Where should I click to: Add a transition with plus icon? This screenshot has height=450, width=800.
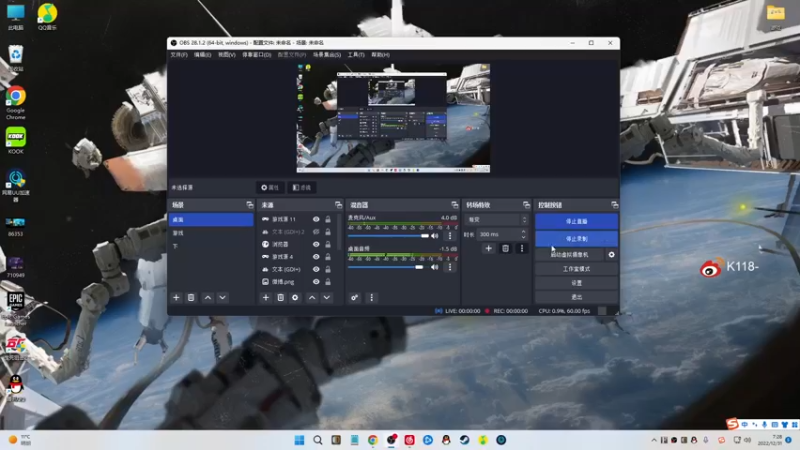[x=488, y=248]
